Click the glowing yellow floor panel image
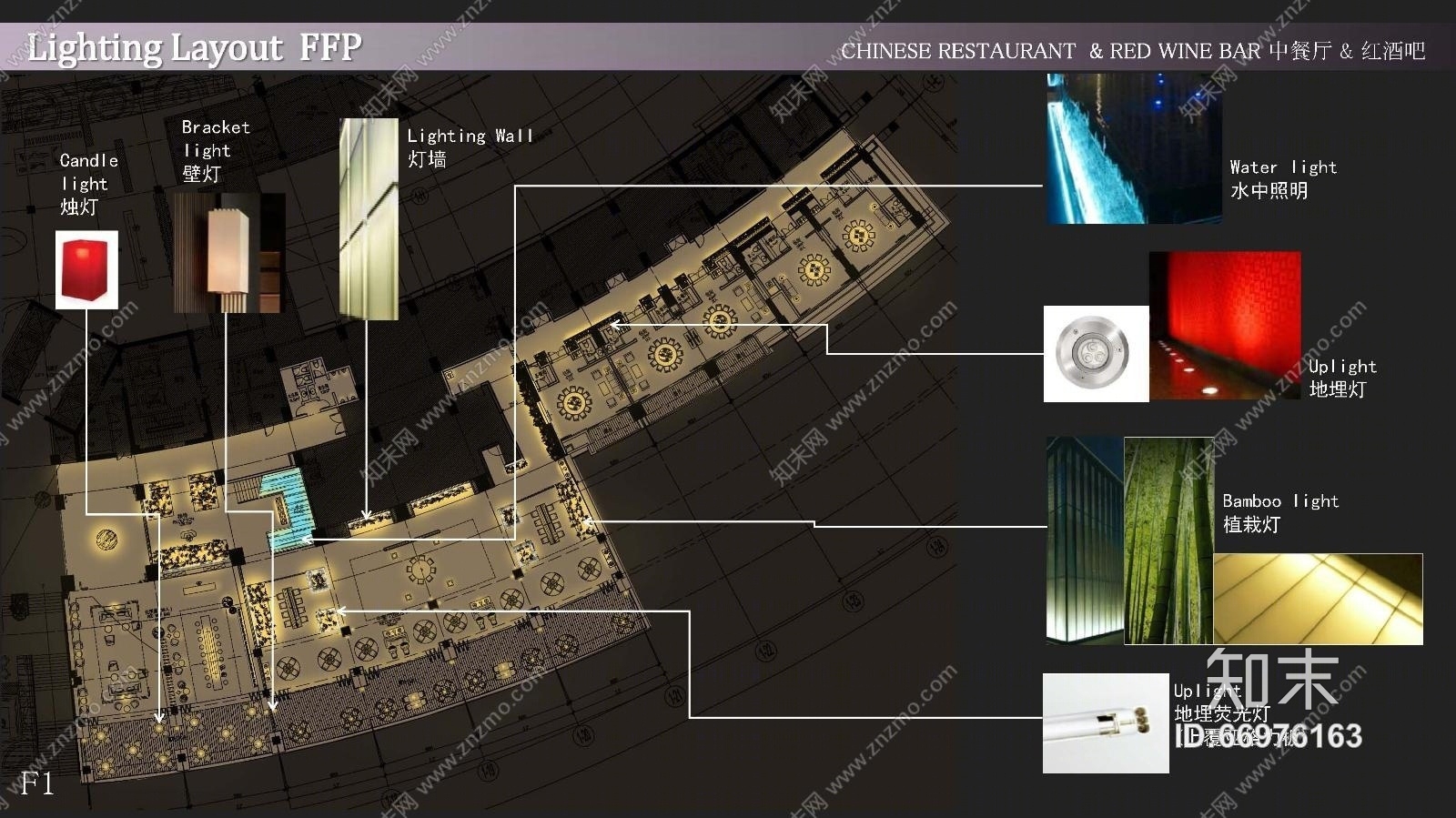1456x818 pixels. point(1318,599)
